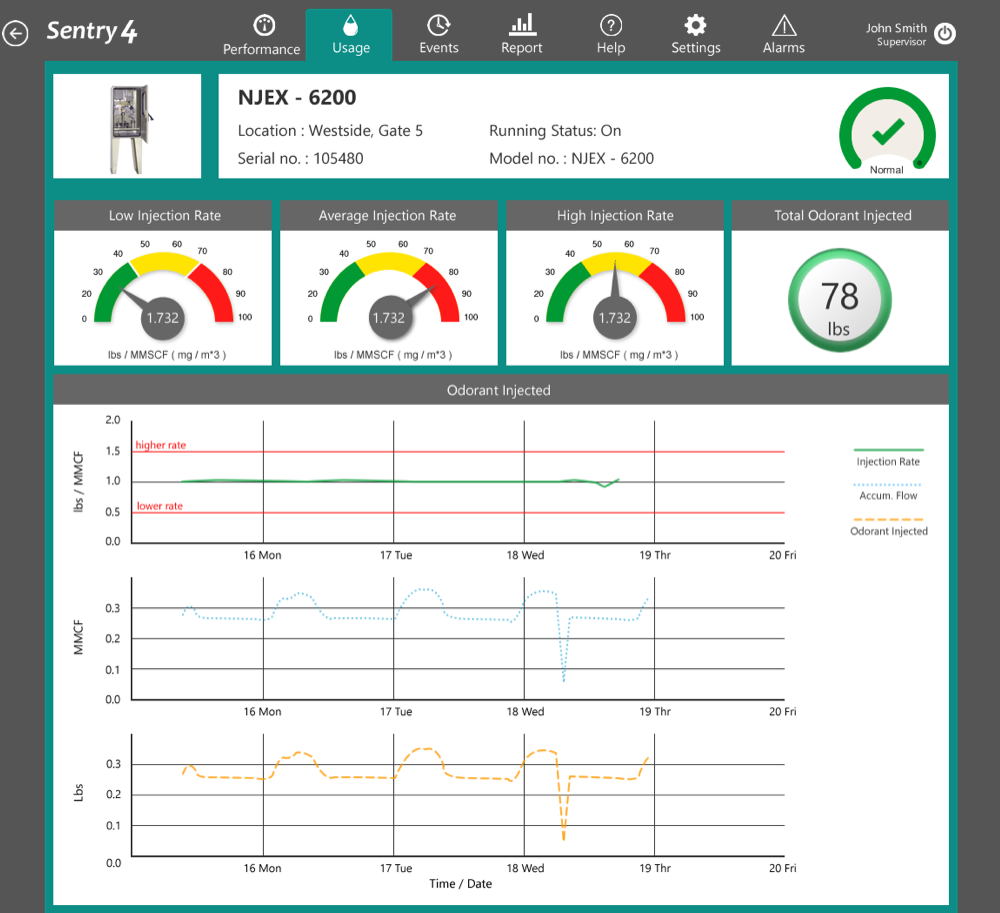Click the John Smith Supervisor name
1000x913 pixels.
click(895, 34)
